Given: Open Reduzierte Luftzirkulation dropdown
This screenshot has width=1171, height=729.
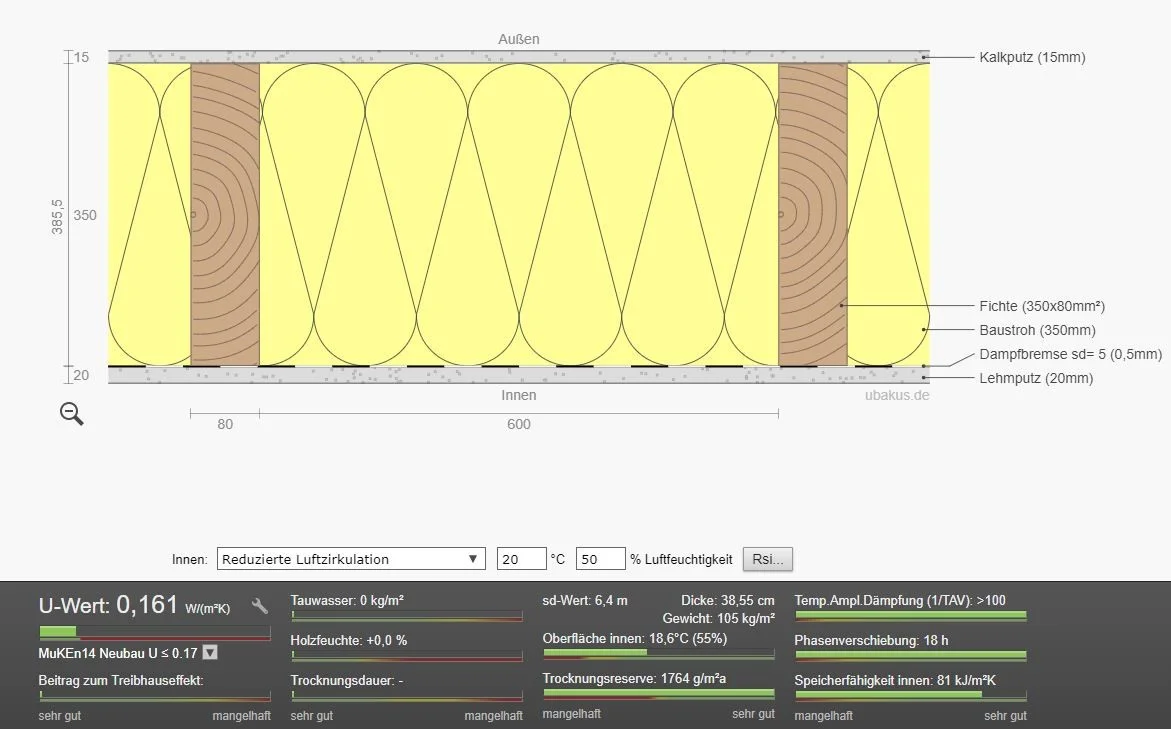Looking at the screenshot, I should [x=351, y=559].
